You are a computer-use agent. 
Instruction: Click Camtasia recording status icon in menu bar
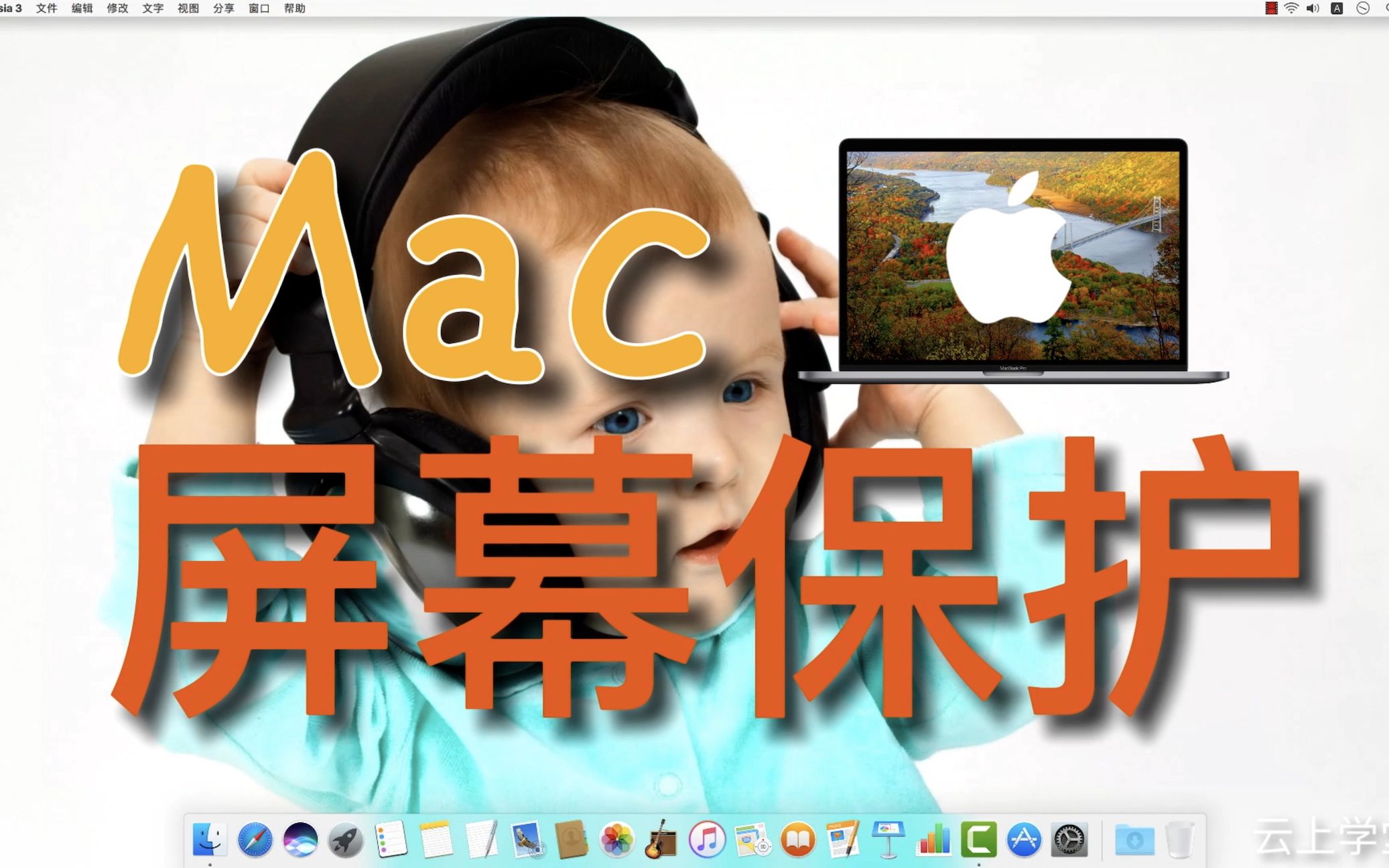click(1271, 8)
